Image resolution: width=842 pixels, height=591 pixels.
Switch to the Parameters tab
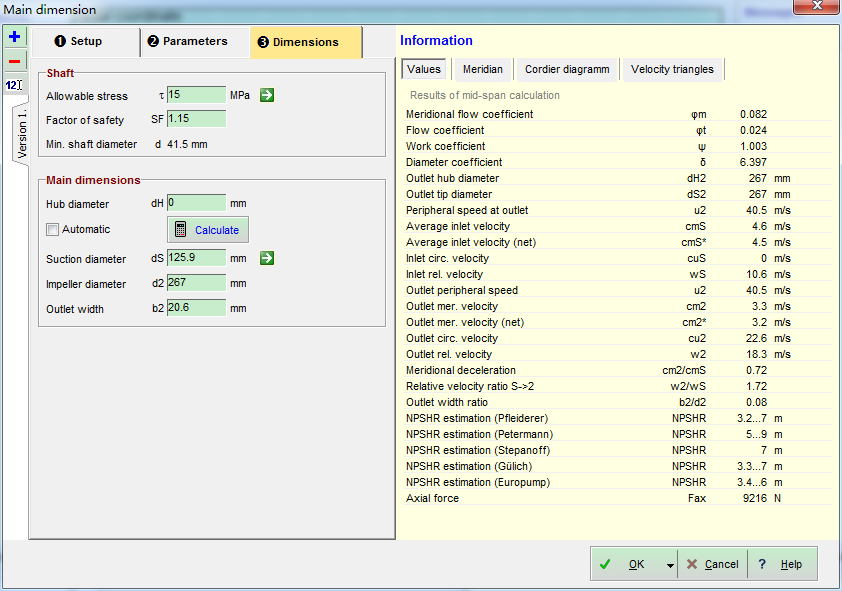pos(195,42)
